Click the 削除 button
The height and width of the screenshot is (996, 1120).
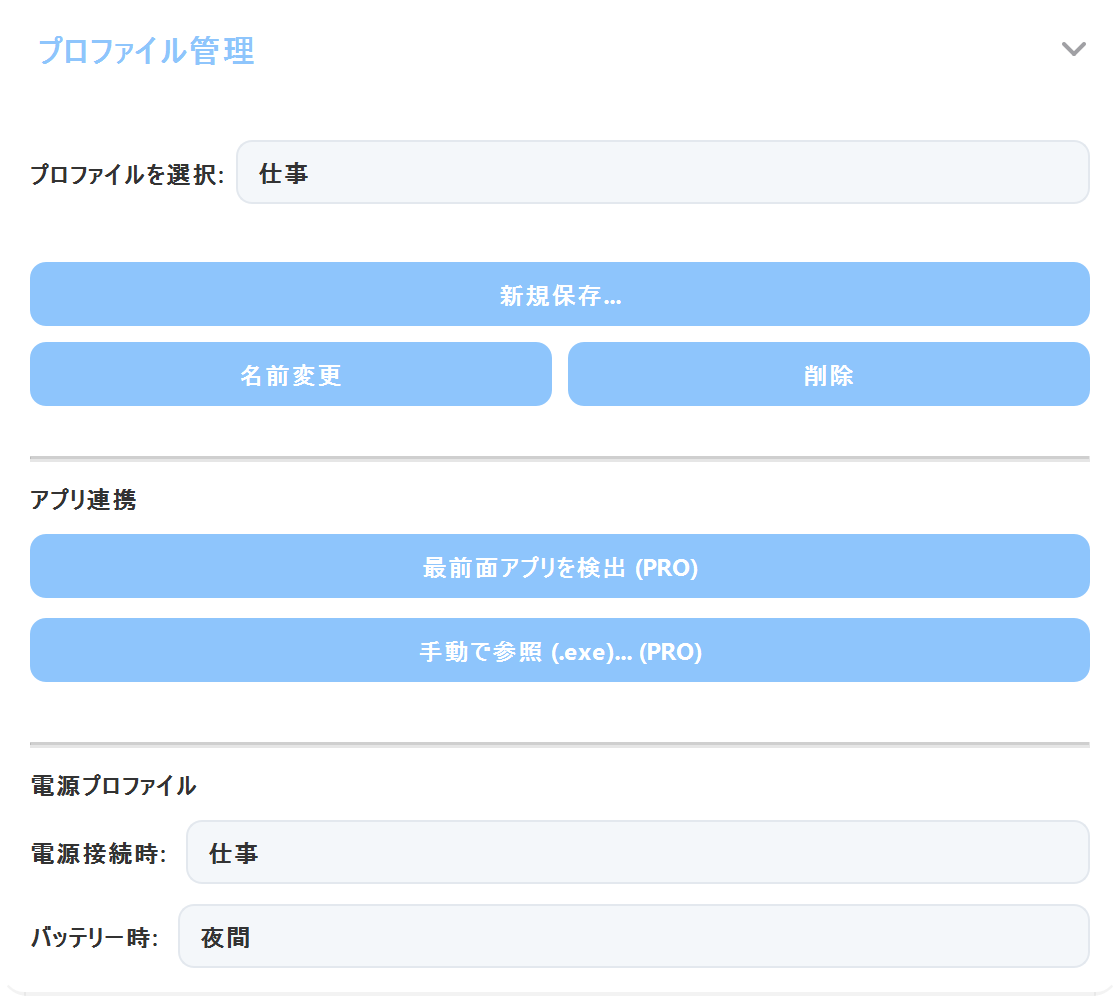tap(829, 374)
